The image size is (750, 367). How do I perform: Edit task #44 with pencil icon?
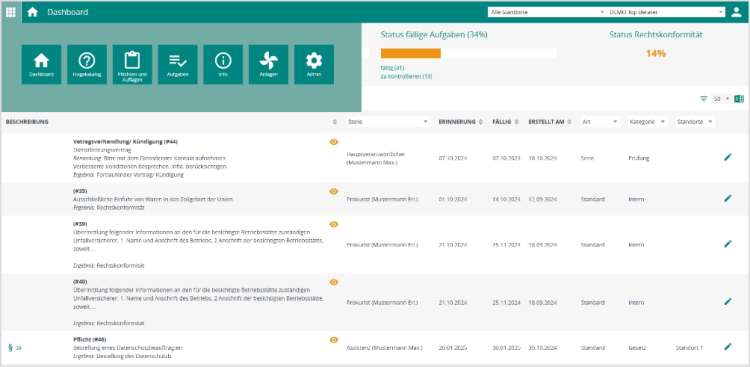pos(728,157)
